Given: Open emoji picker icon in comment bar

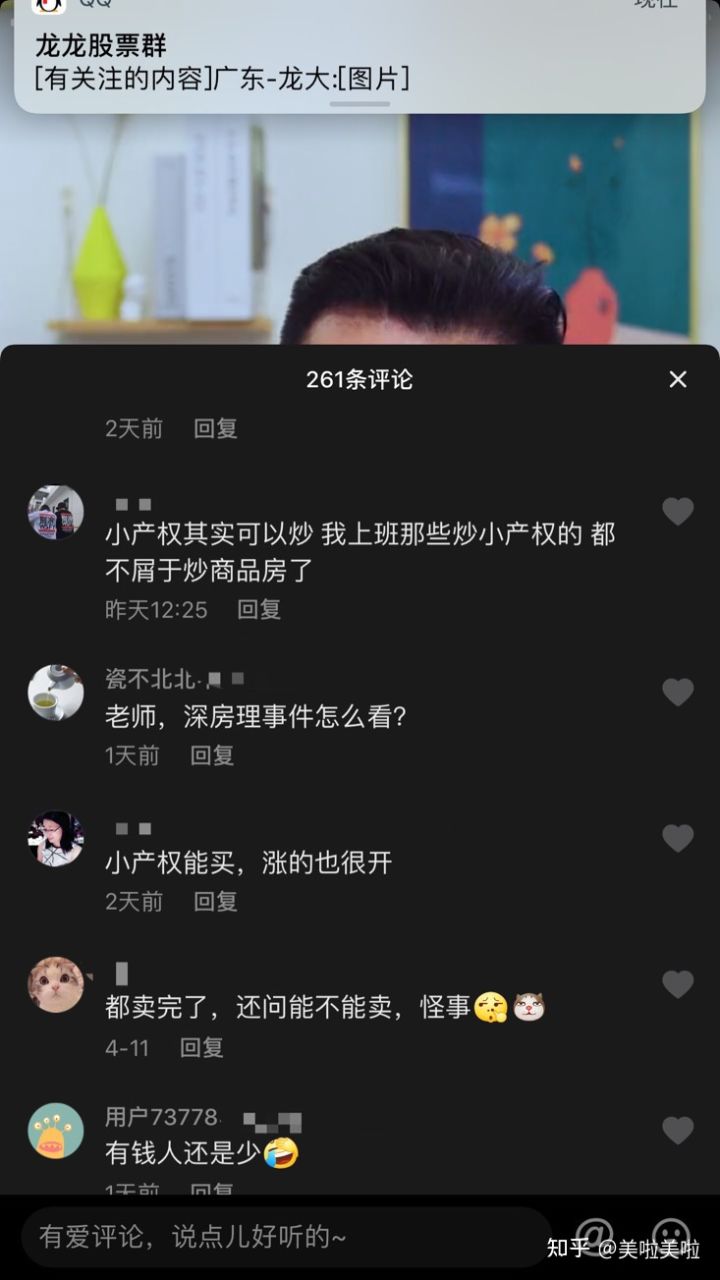Looking at the screenshot, I should [x=670, y=1236].
